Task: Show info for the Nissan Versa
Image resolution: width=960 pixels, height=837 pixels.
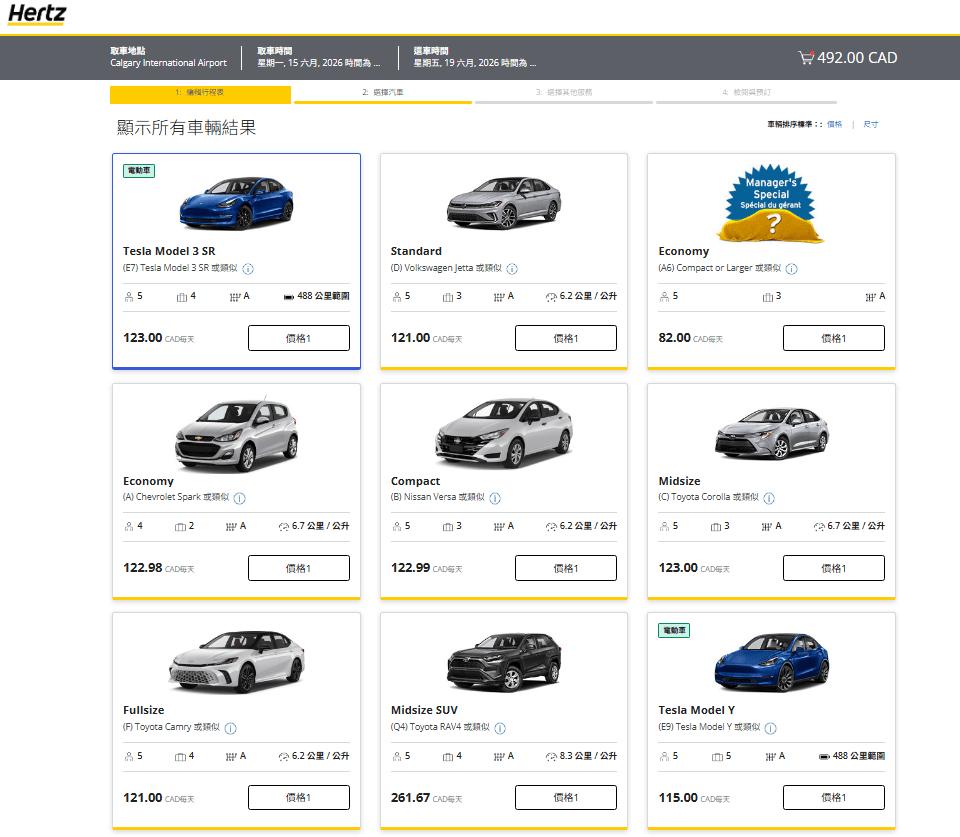Action: (495, 498)
